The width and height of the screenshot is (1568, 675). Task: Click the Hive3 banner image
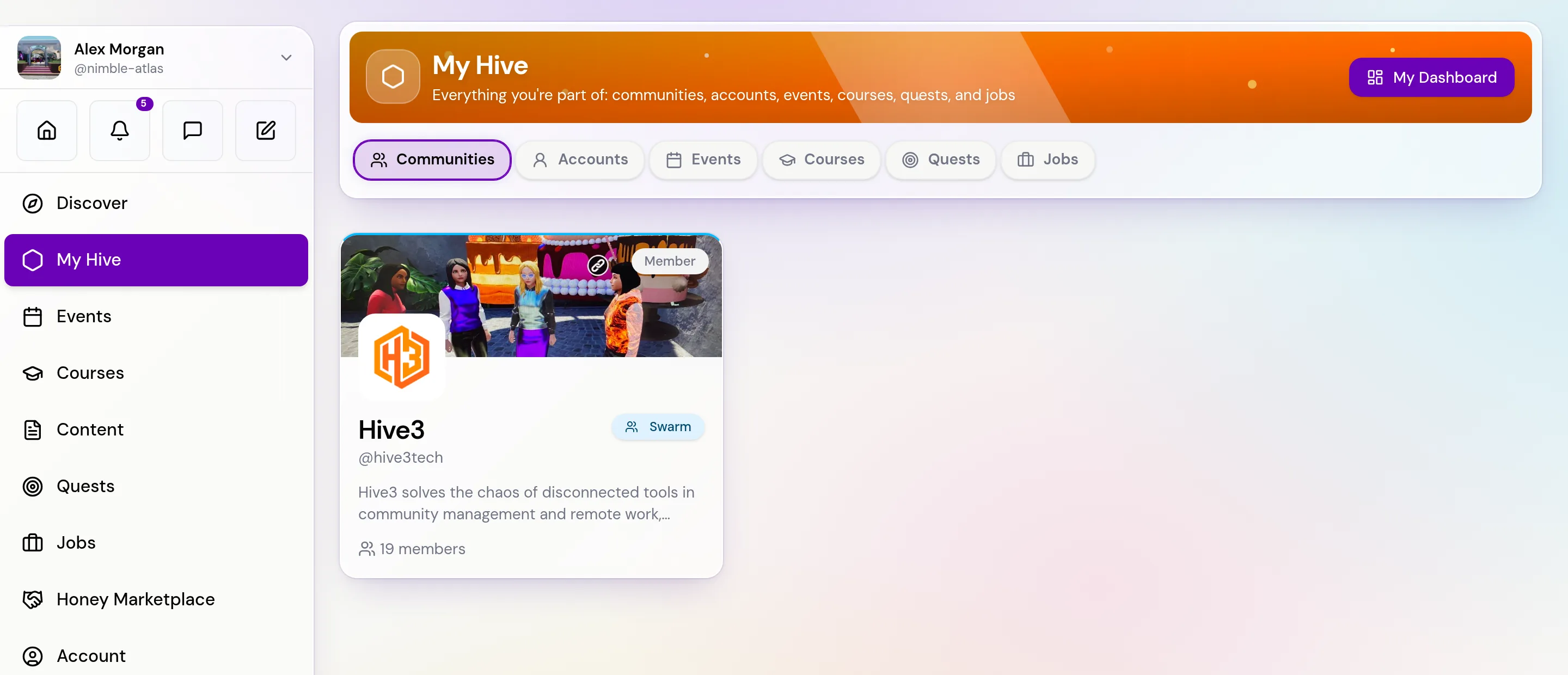(x=531, y=296)
